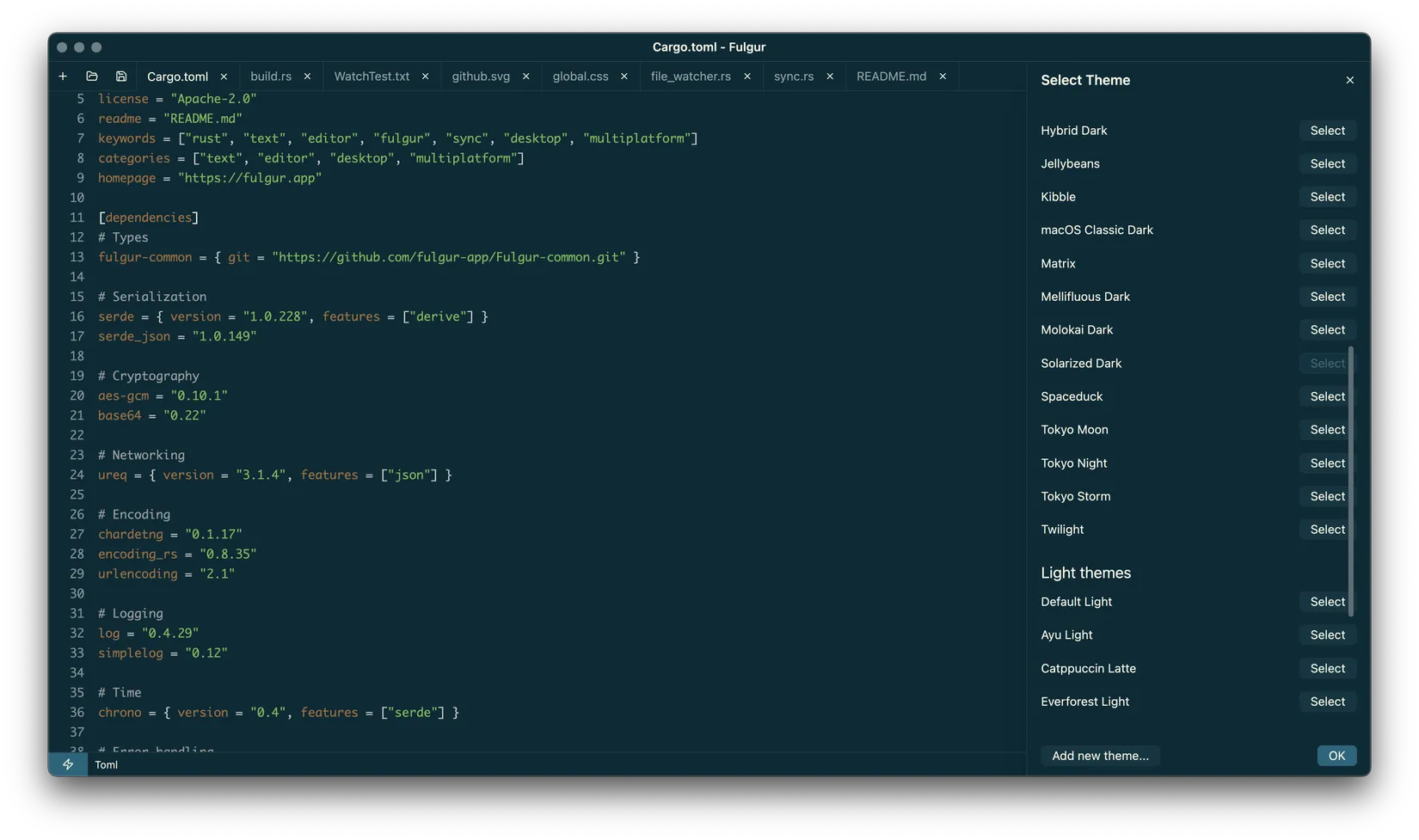The image size is (1419, 840).
Task: Close the Cargo.toml tab
Action: [224, 76]
